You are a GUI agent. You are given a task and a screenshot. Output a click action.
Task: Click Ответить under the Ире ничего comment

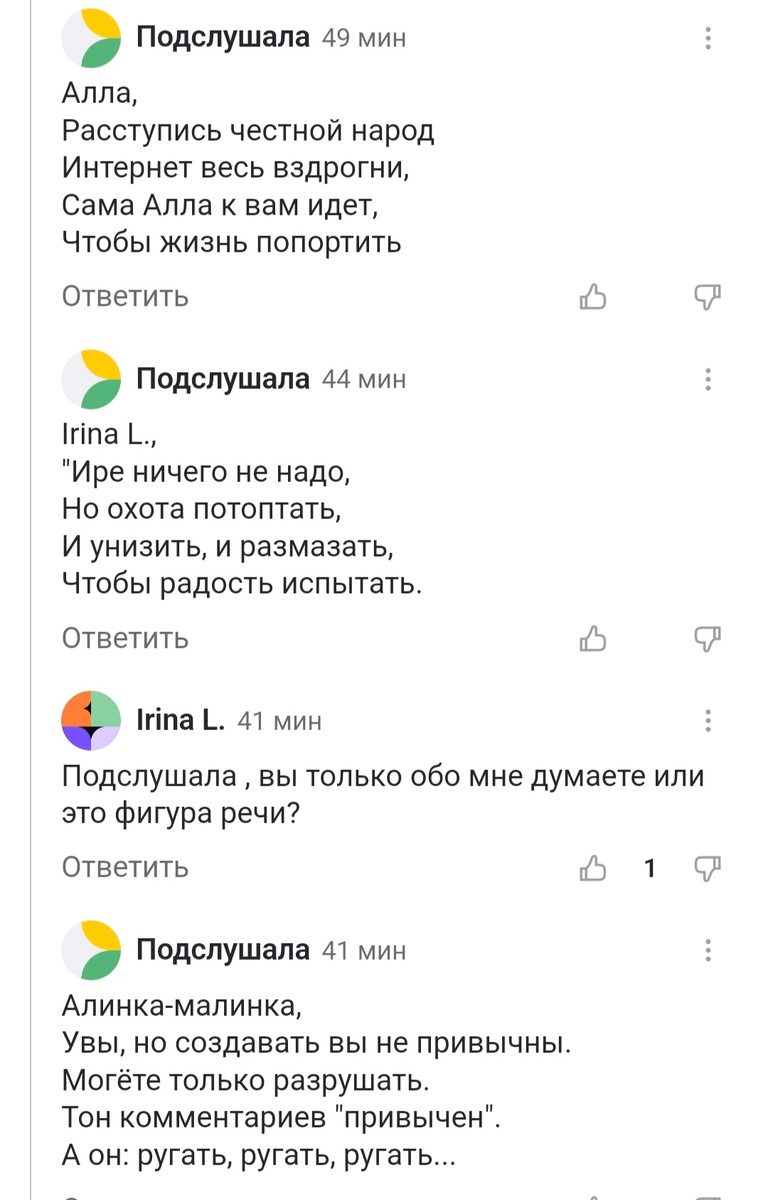coord(124,637)
